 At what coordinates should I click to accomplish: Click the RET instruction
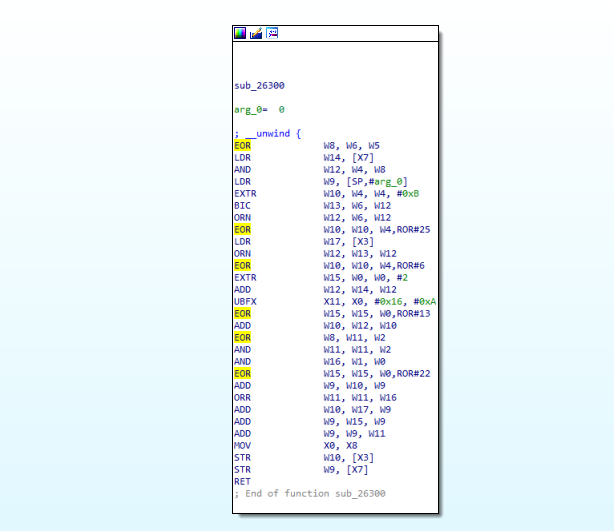242,482
